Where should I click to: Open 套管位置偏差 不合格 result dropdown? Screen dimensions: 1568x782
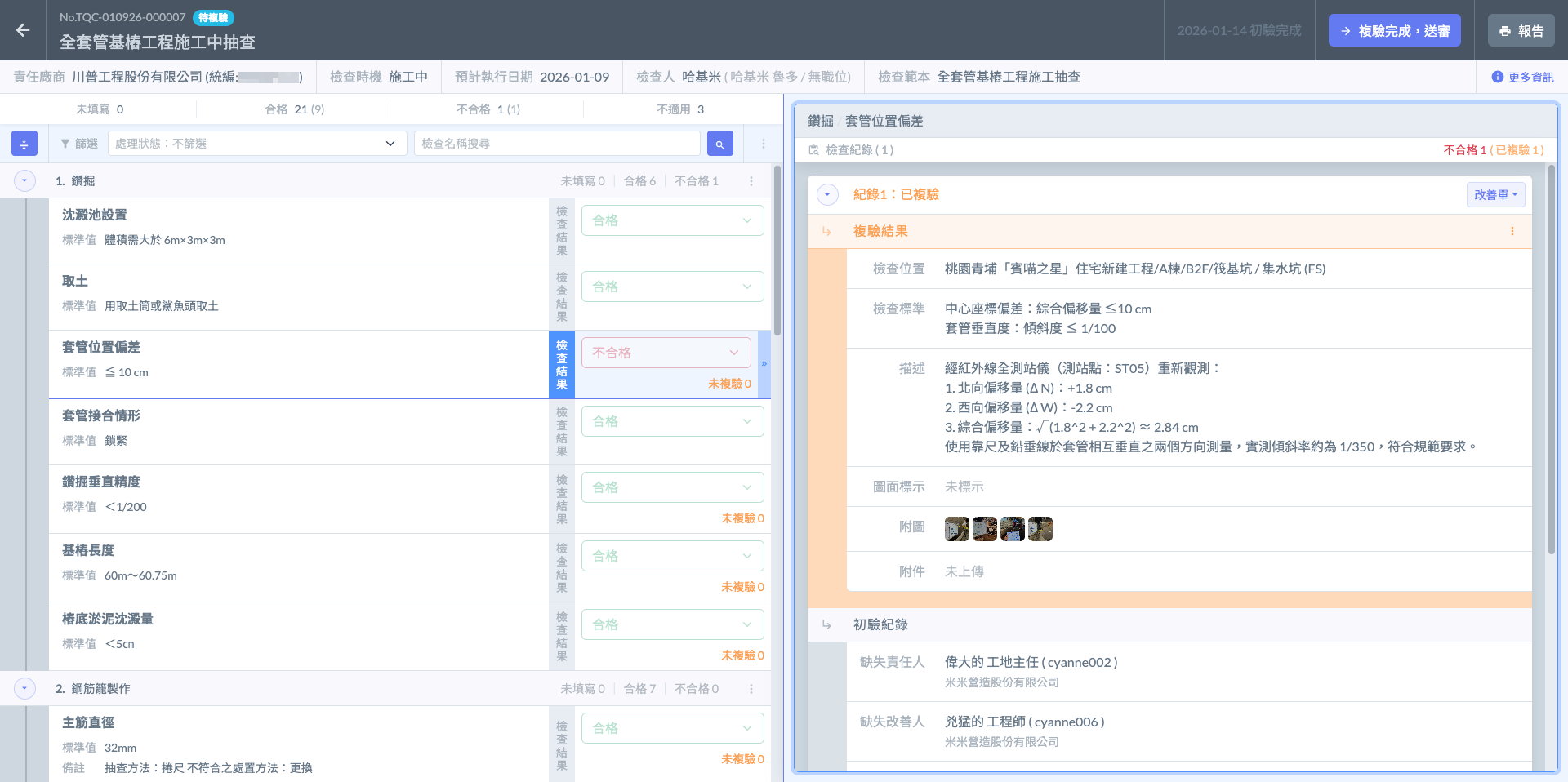point(666,353)
